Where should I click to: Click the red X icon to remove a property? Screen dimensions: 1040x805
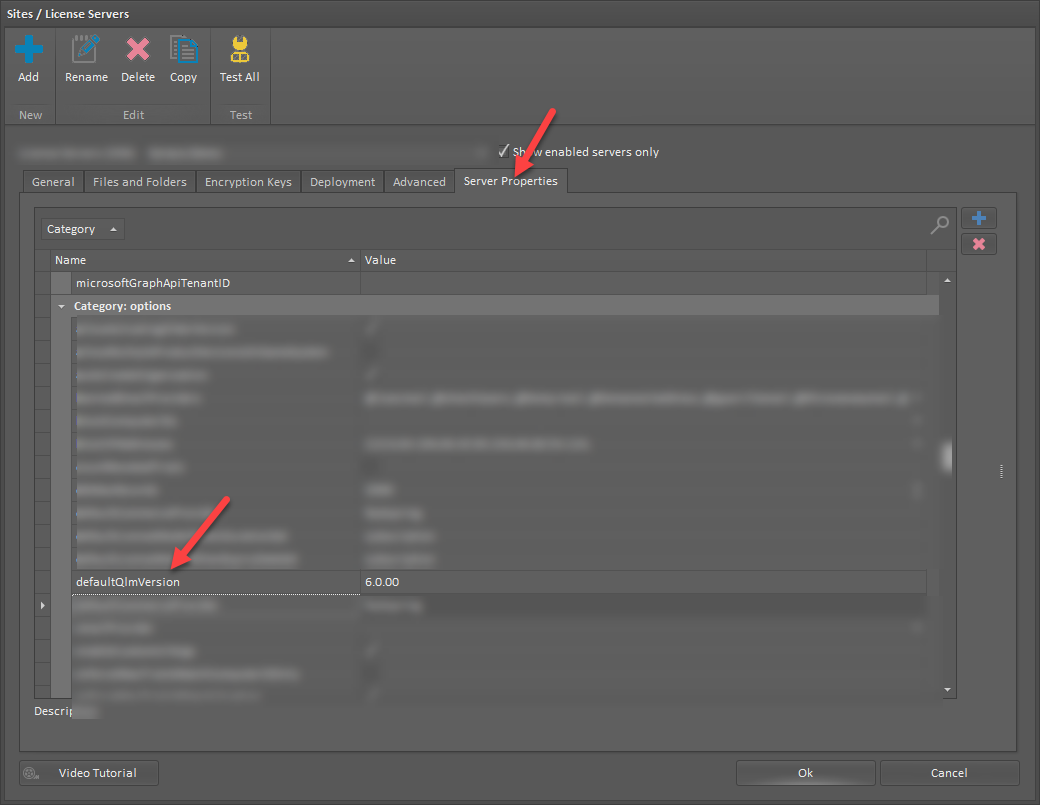coord(978,243)
